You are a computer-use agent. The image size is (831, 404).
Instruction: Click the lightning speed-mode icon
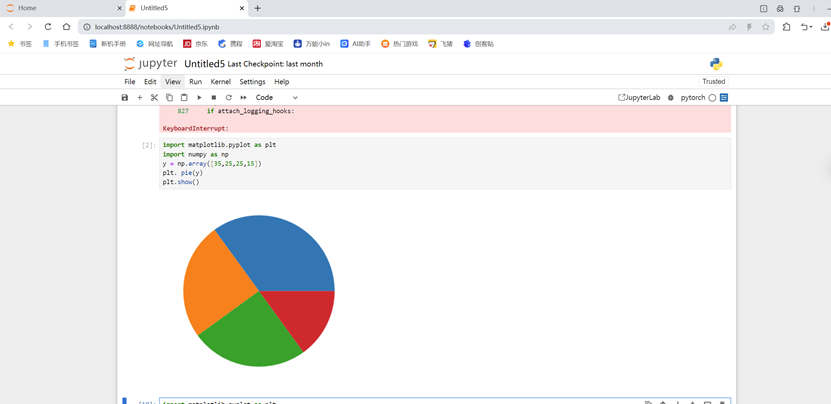point(749,27)
